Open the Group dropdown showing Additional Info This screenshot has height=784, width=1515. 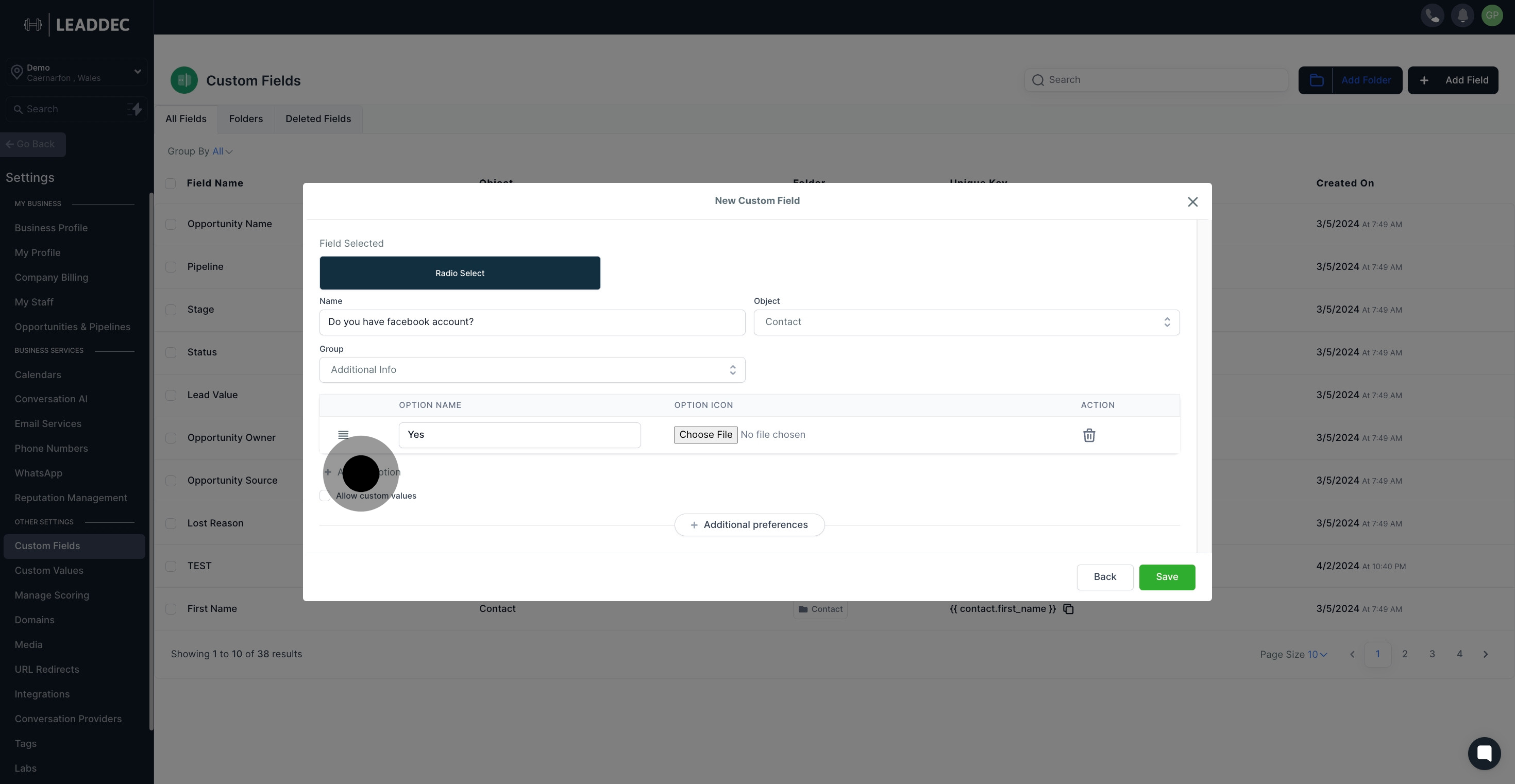pyautogui.click(x=532, y=370)
